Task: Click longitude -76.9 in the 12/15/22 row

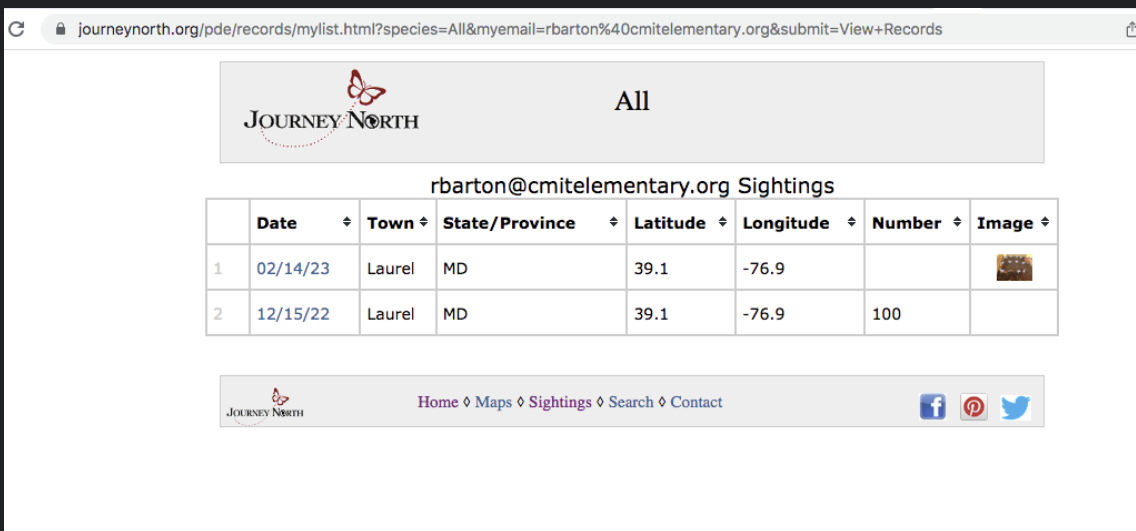Action: (764, 314)
